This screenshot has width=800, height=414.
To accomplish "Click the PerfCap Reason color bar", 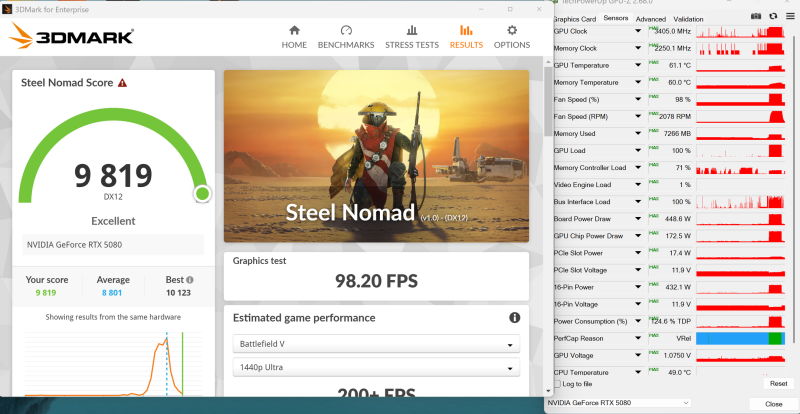I will pos(740,338).
